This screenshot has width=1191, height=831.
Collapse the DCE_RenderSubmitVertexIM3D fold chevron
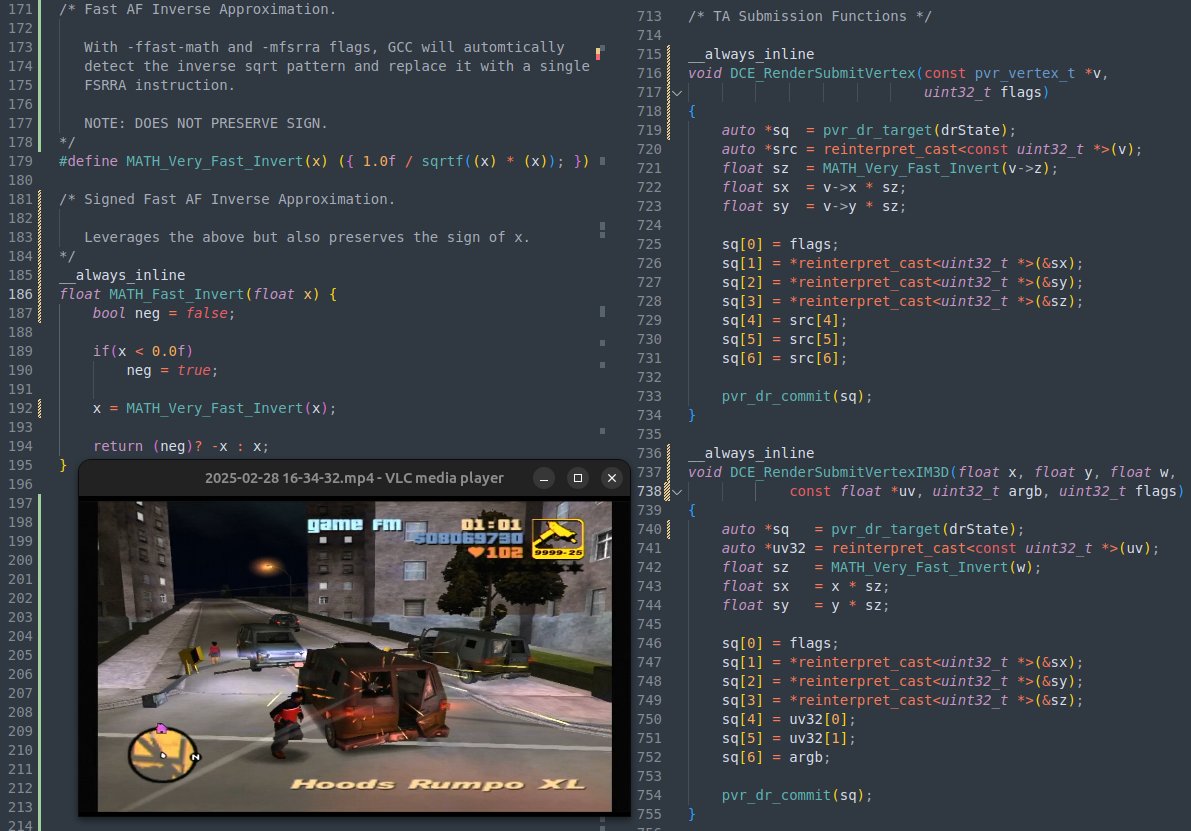click(x=677, y=491)
